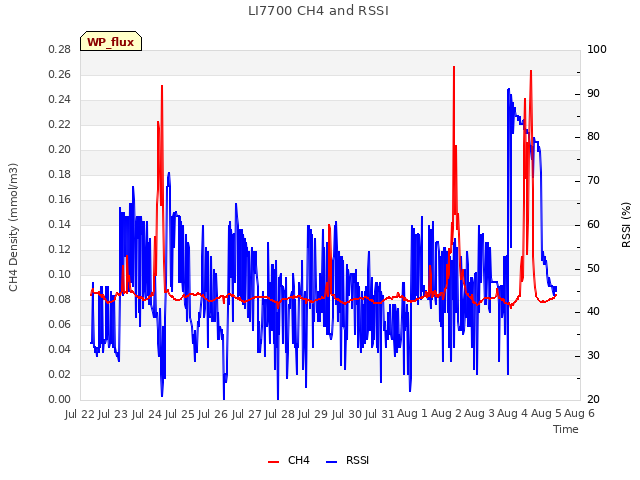This screenshot has width=640, height=480.
Task: Click the blue RSSI legend line swatch
Action: point(331,462)
